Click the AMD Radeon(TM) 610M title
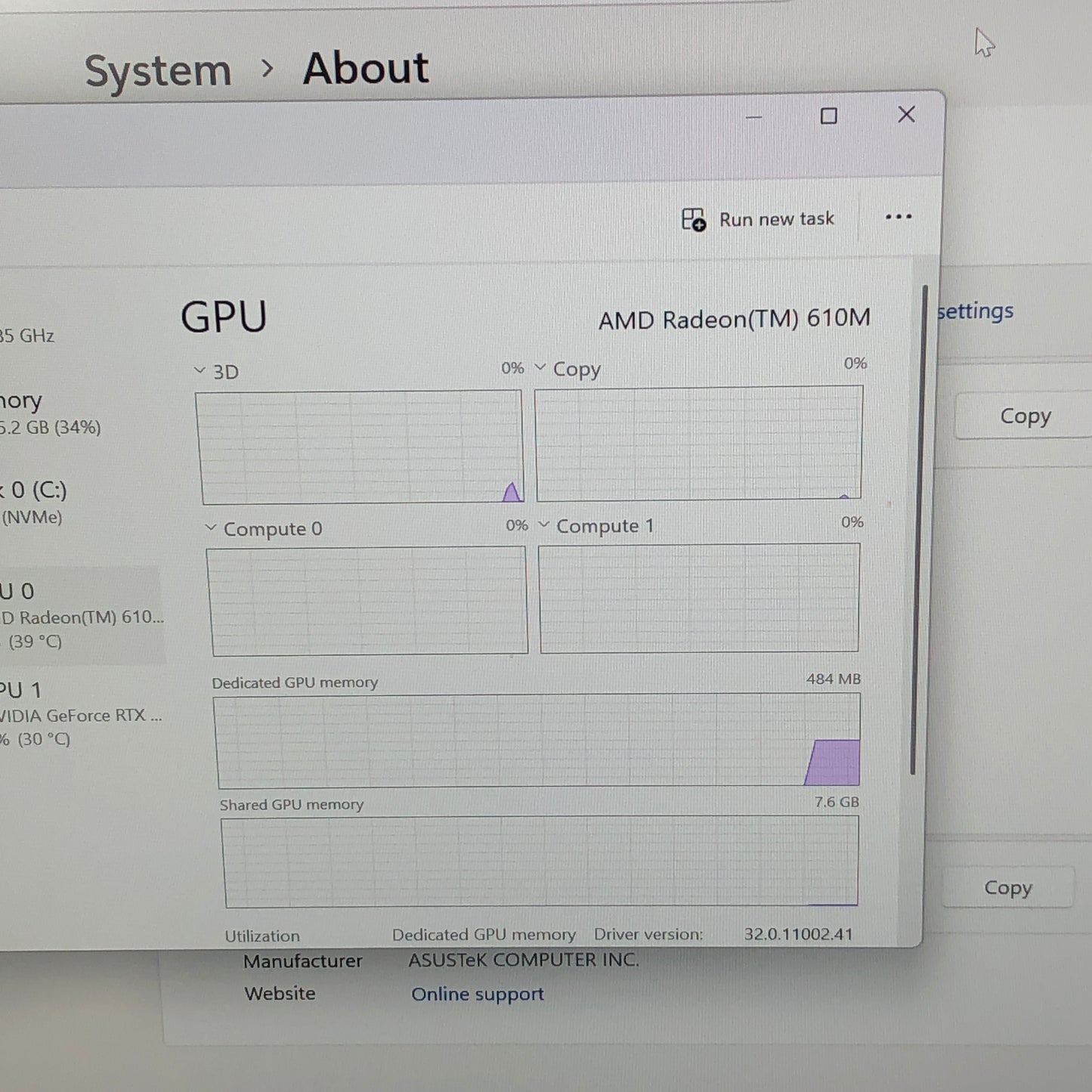Image resolution: width=1092 pixels, height=1092 pixels. pyautogui.click(x=735, y=319)
